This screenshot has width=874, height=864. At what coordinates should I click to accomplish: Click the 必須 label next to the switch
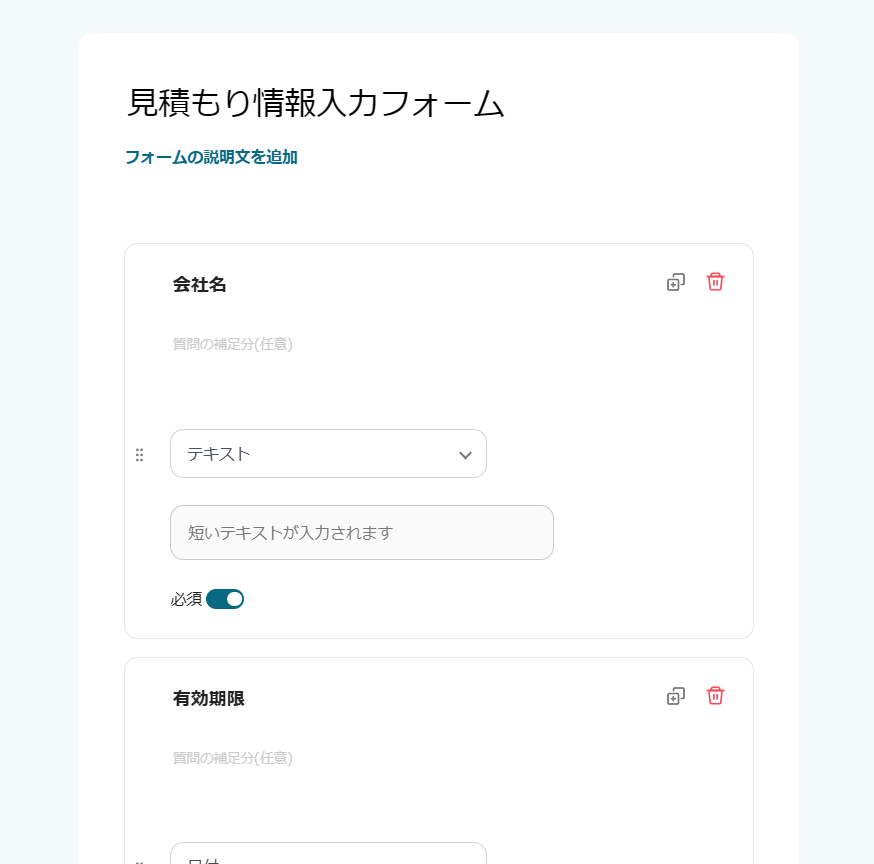(186, 598)
